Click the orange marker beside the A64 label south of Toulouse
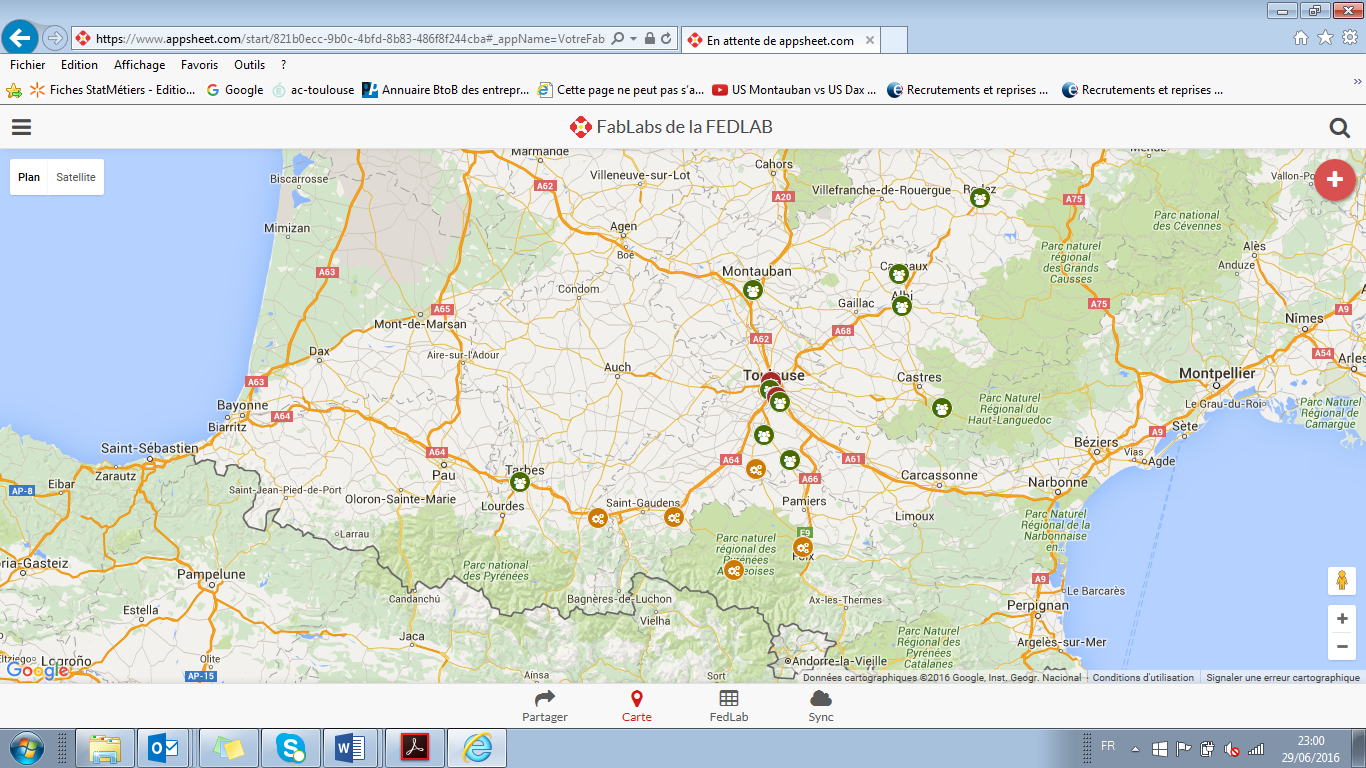The width and height of the screenshot is (1366, 768). pyautogui.click(x=756, y=469)
